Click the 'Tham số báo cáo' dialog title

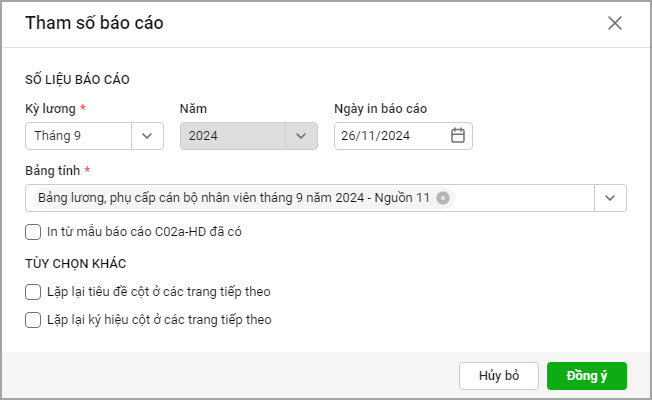(94, 23)
